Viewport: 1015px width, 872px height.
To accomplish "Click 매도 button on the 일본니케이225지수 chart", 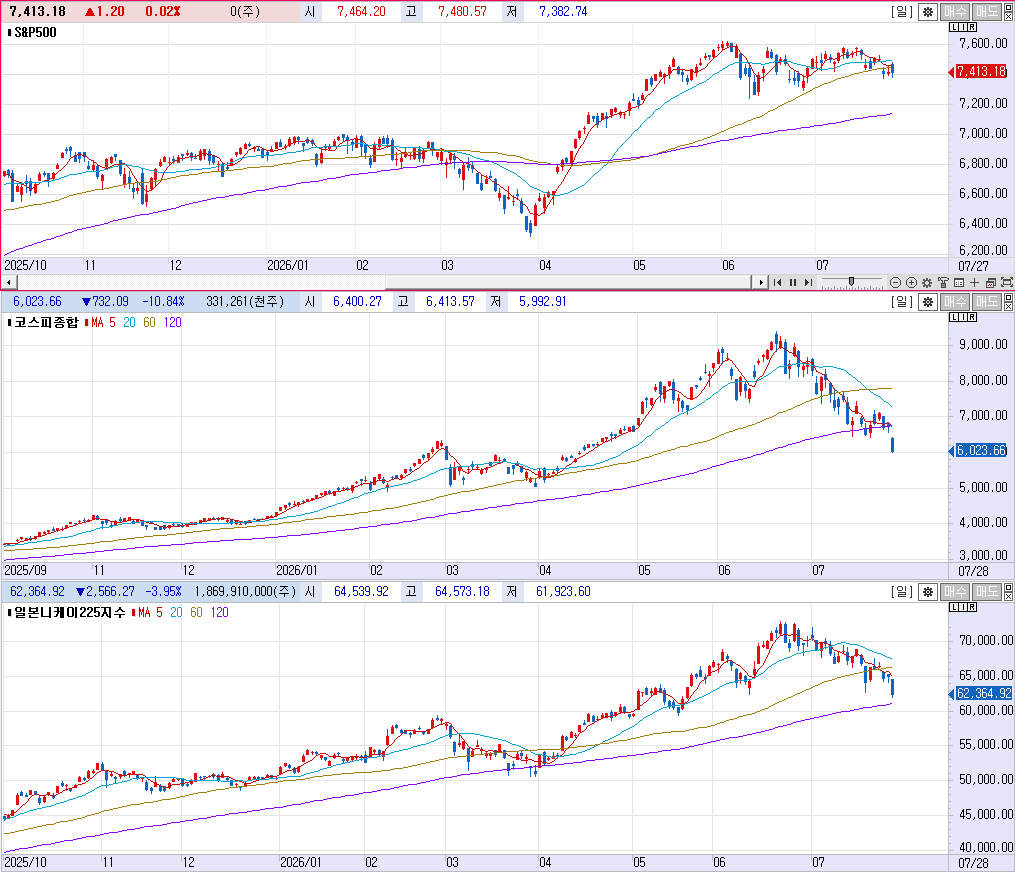I will click(987, 592).
